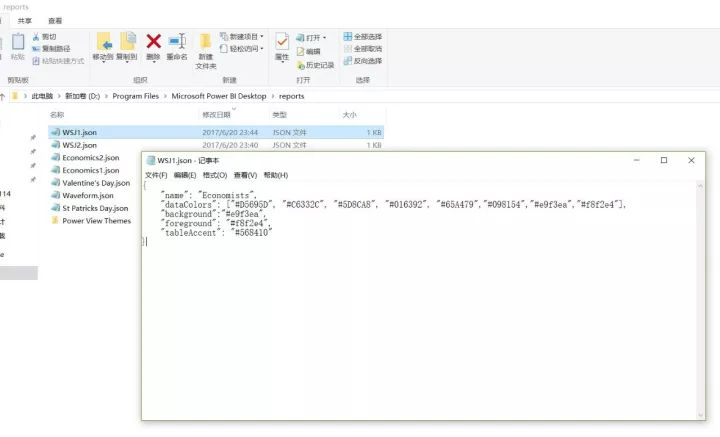The height and width of the screenshot is (437, 720).
Task: Click the Notepad vertical scrollbar up arrow
Action: pyautogui.click(x=700, y=186)
